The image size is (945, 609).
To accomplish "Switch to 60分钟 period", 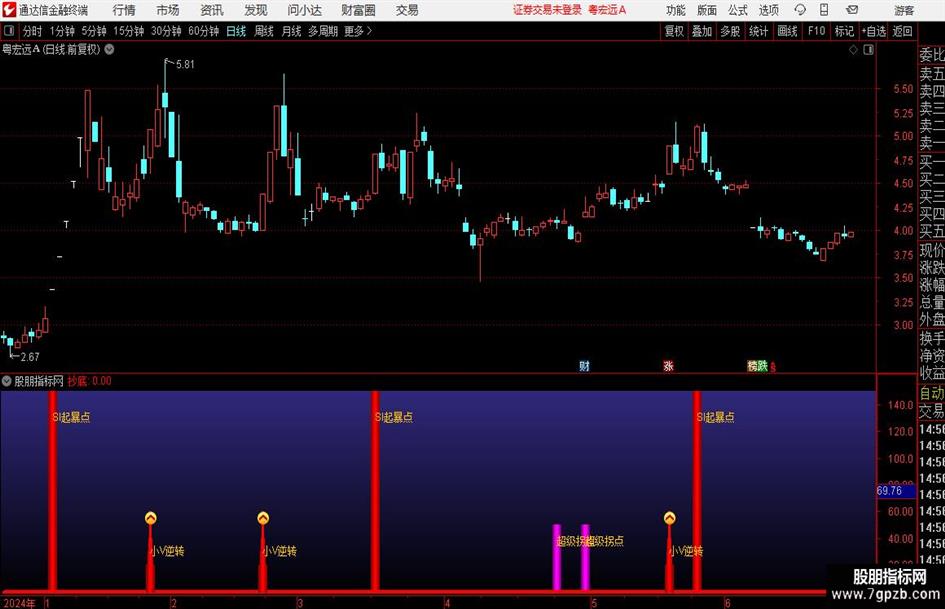I will pos(203,31).
